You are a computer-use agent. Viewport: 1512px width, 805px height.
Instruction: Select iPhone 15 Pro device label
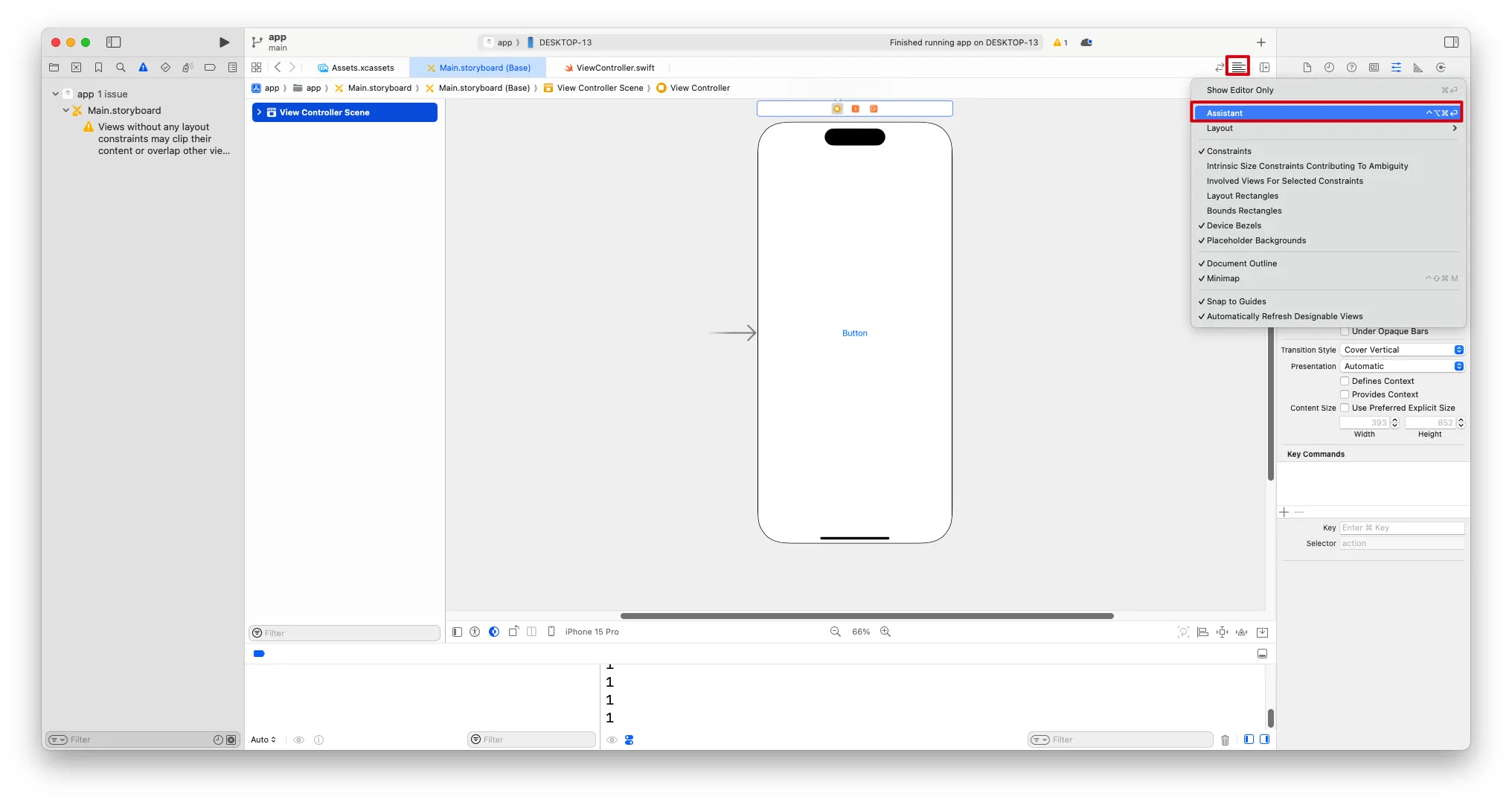coord(592,632)
